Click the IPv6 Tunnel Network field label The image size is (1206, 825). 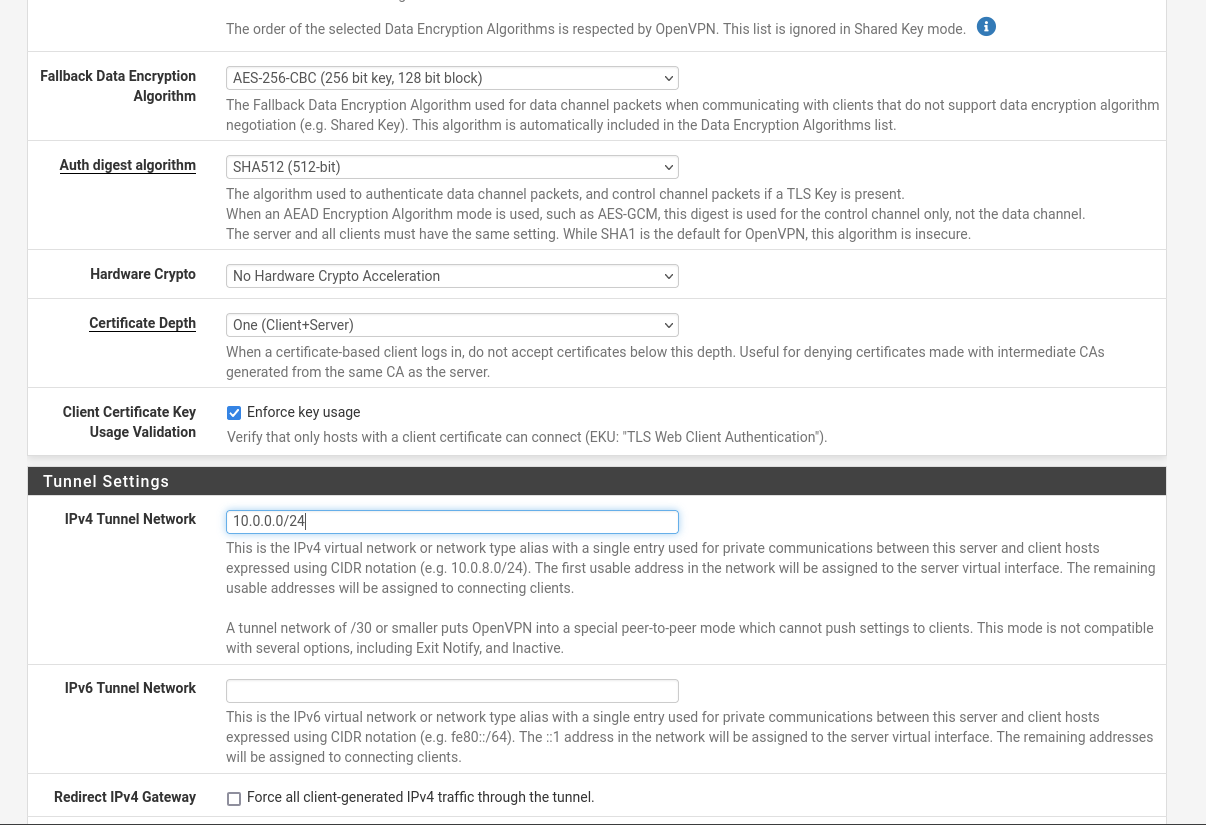tap(130, 688)
